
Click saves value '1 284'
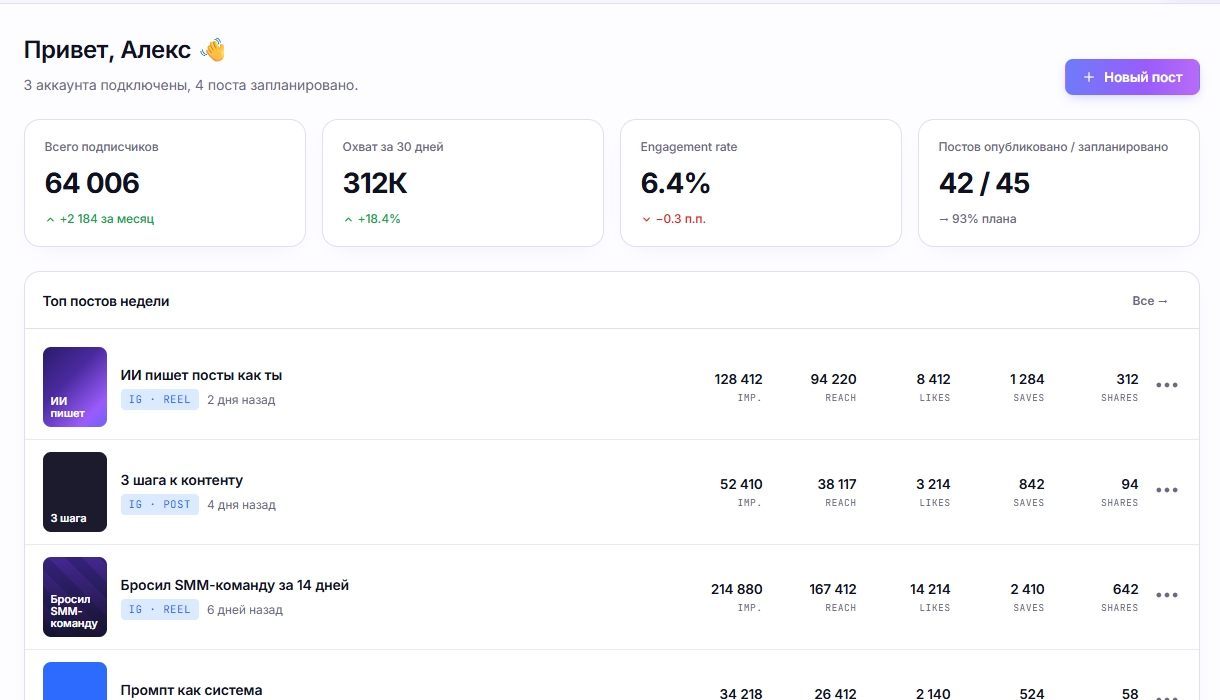(1027, 379)
